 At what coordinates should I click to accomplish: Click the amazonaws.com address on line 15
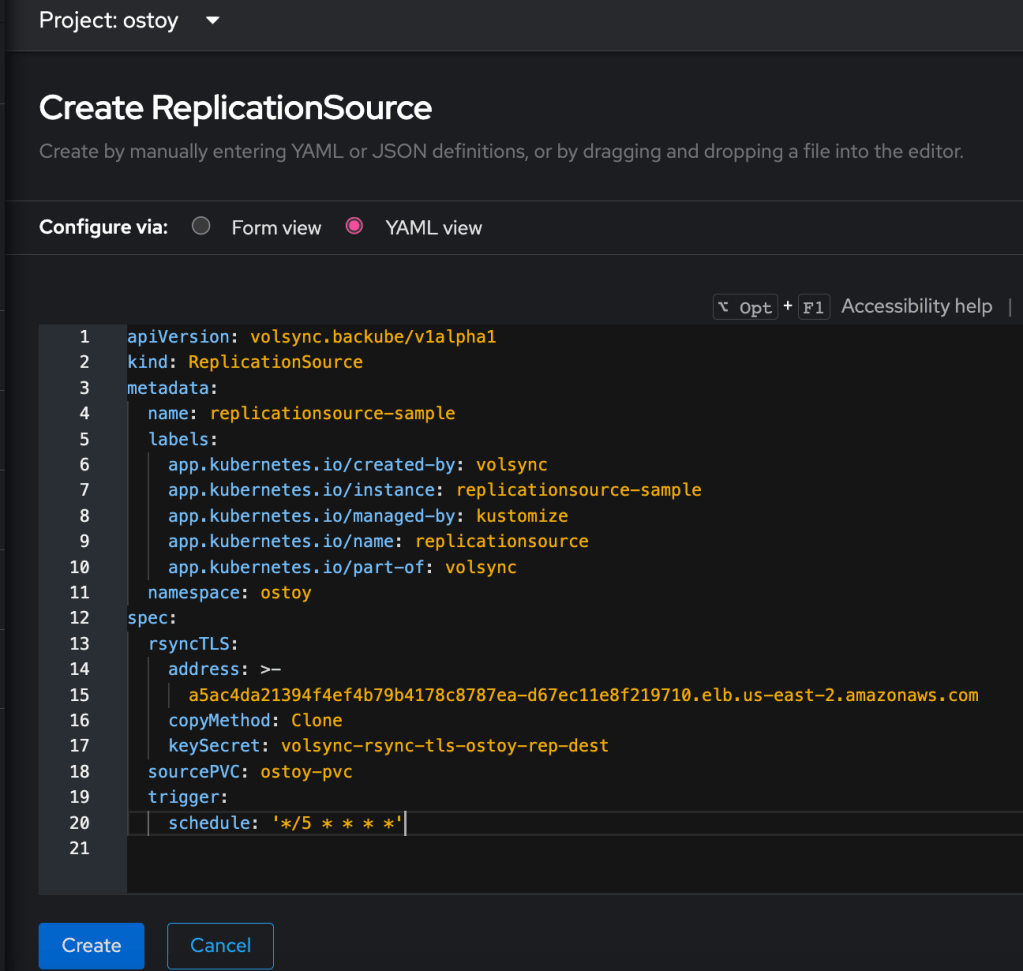click(x=583, y=695)
